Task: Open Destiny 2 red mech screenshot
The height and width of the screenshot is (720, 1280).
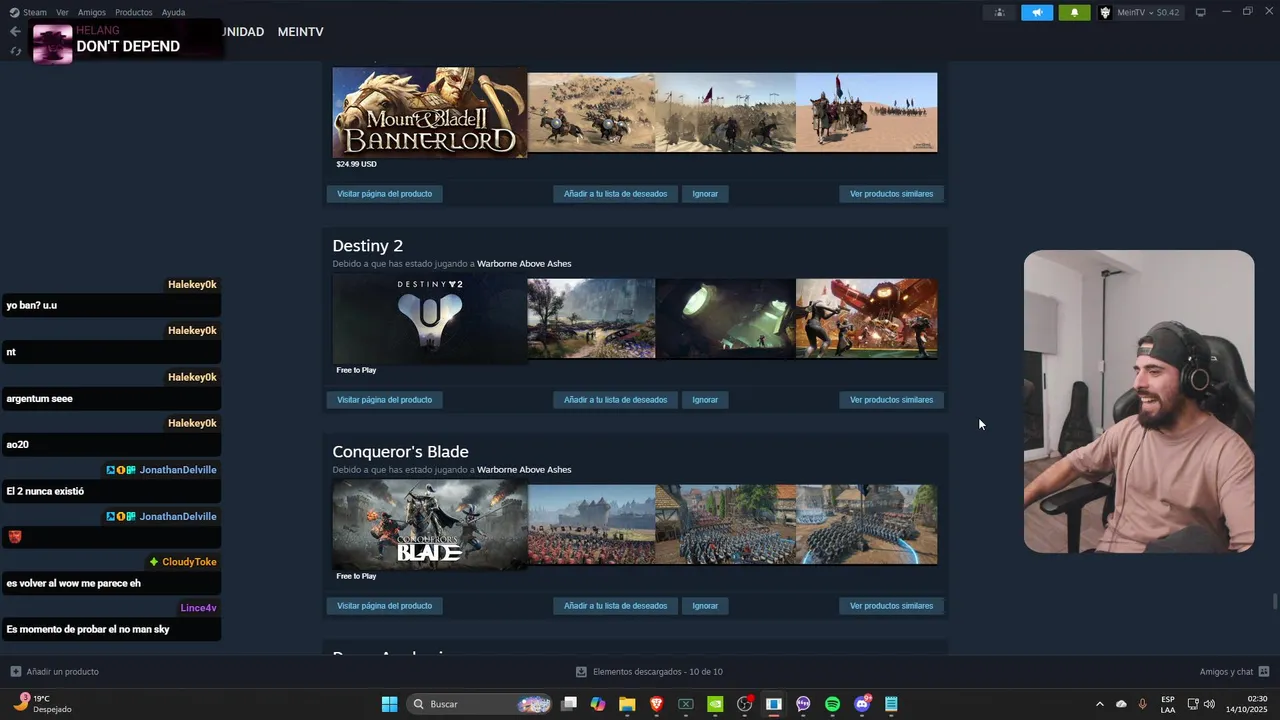Action: click(866, 318)
